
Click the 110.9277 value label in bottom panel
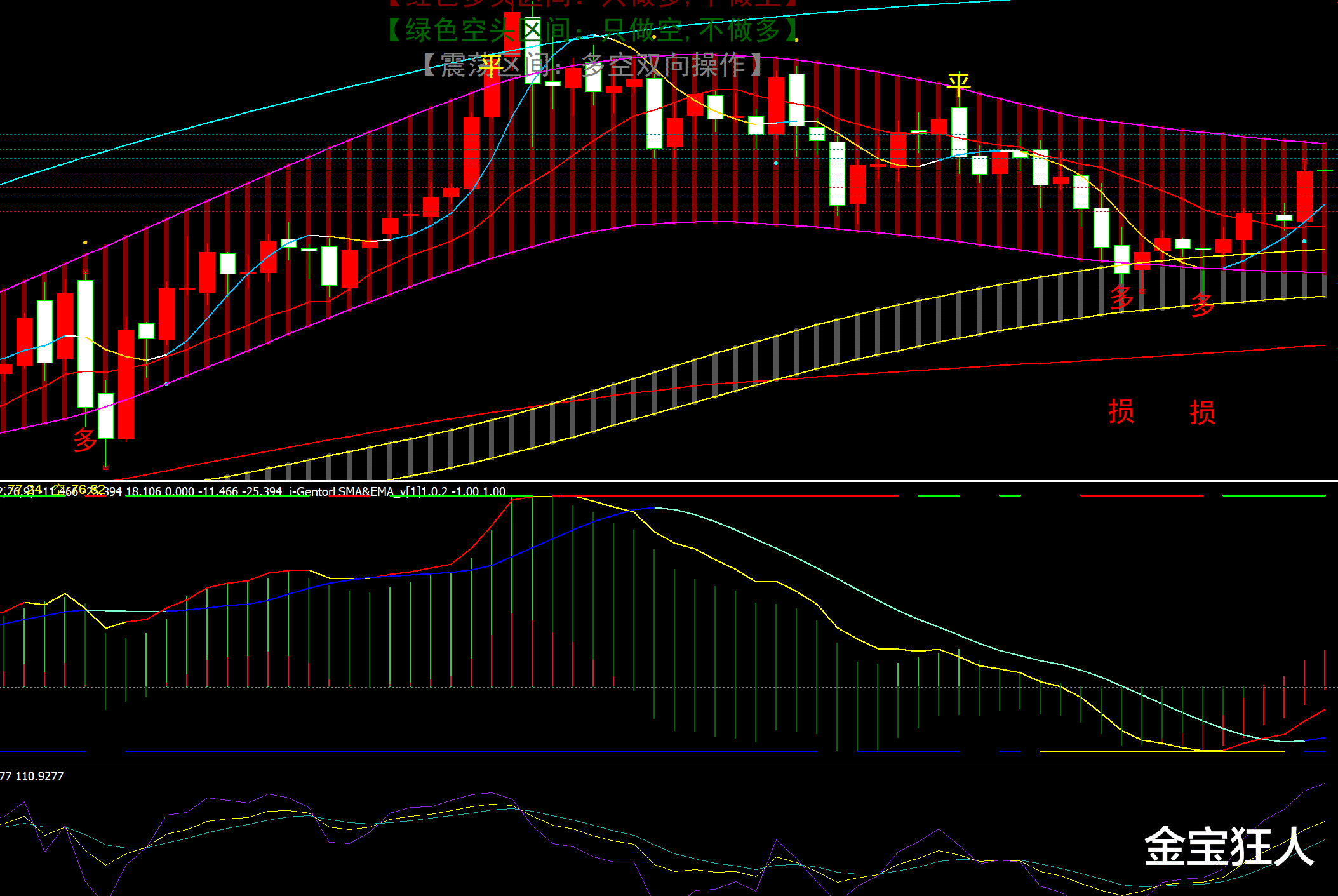pos(39,776)
